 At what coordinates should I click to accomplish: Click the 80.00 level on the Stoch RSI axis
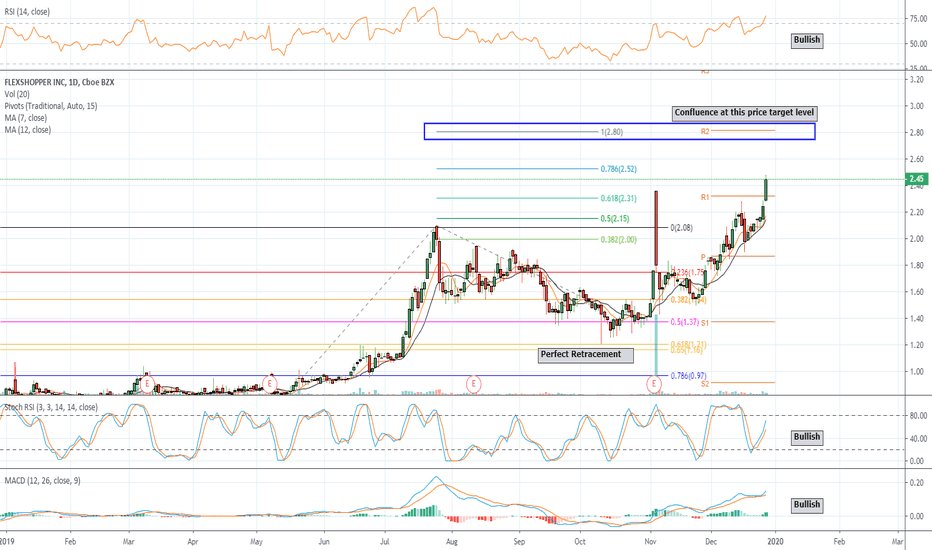click(918, 416)
